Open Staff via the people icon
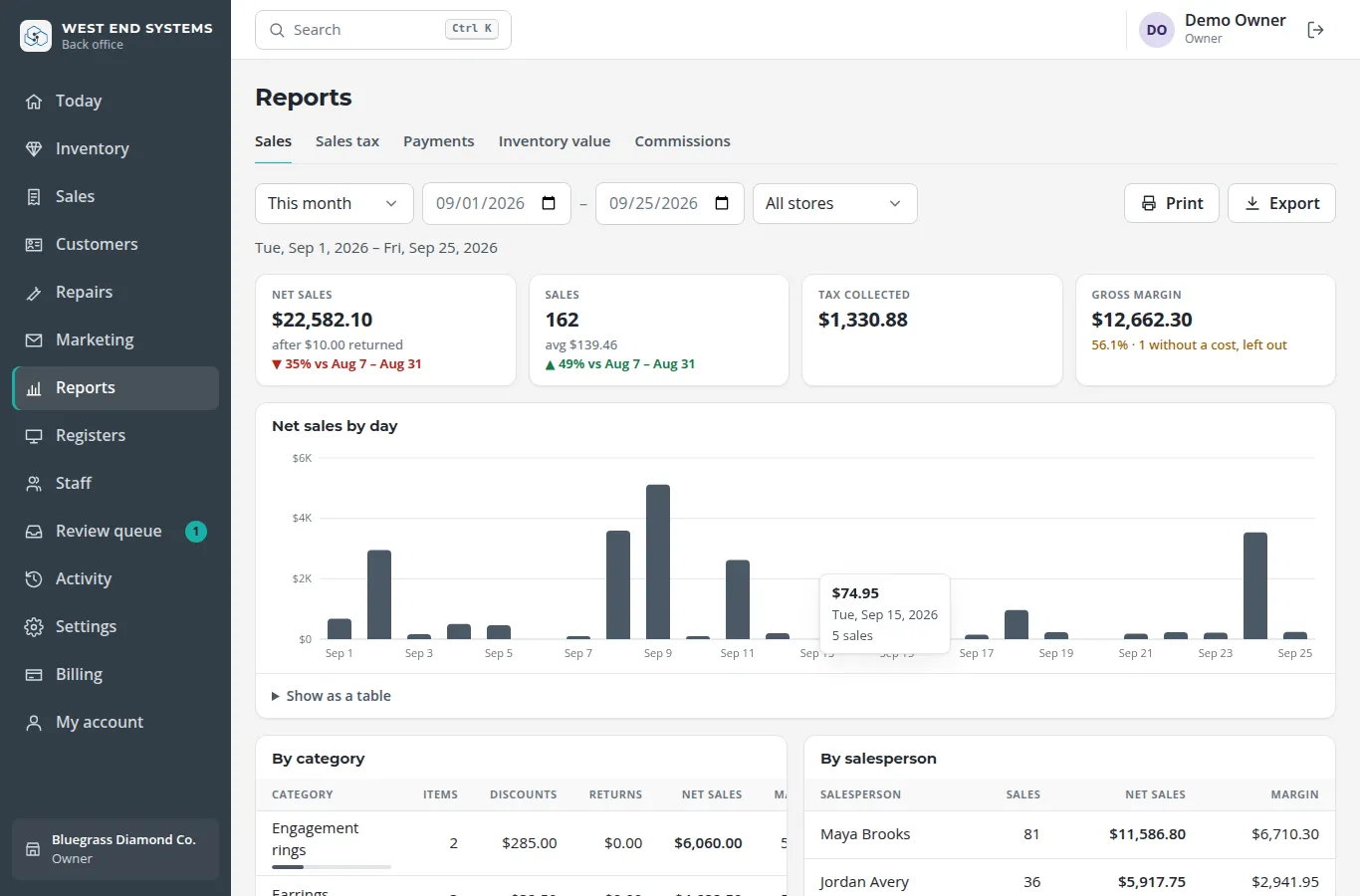Viewport: 1360px width, 896px height. [x=34, y=484]
